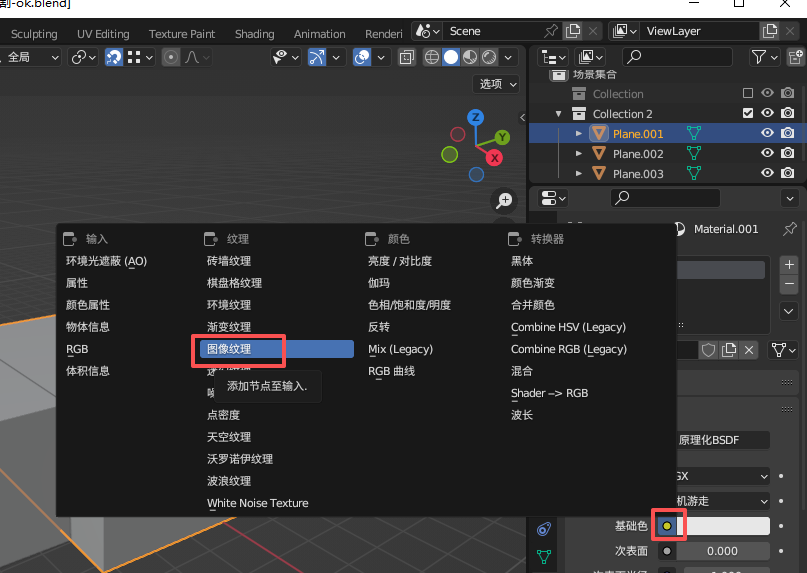Toggle X-ray view icon in header
The height and width of the screenshot is (573, 807).
point(407,57)
